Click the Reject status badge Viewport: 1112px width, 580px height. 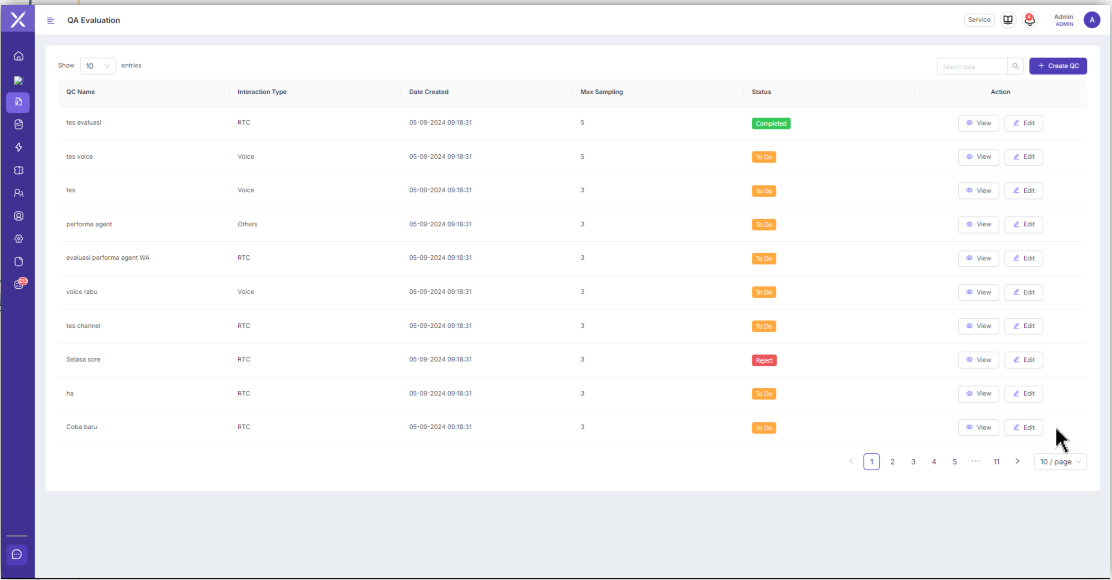(x=764, y=360)
